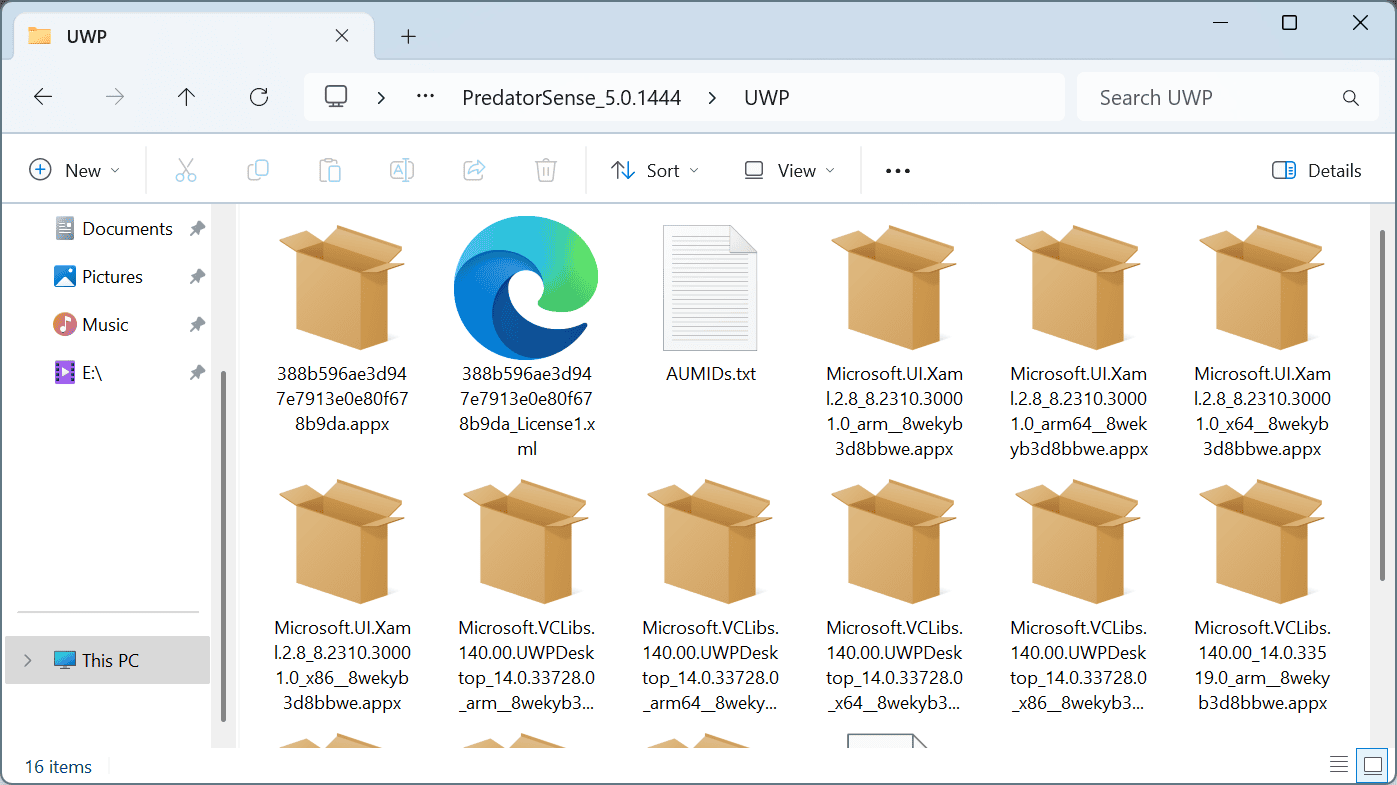Image resolution: width=1397 pixels, height=785 pixels.
Task: Click the Delete trash icon
Action: tap(546, 170)
